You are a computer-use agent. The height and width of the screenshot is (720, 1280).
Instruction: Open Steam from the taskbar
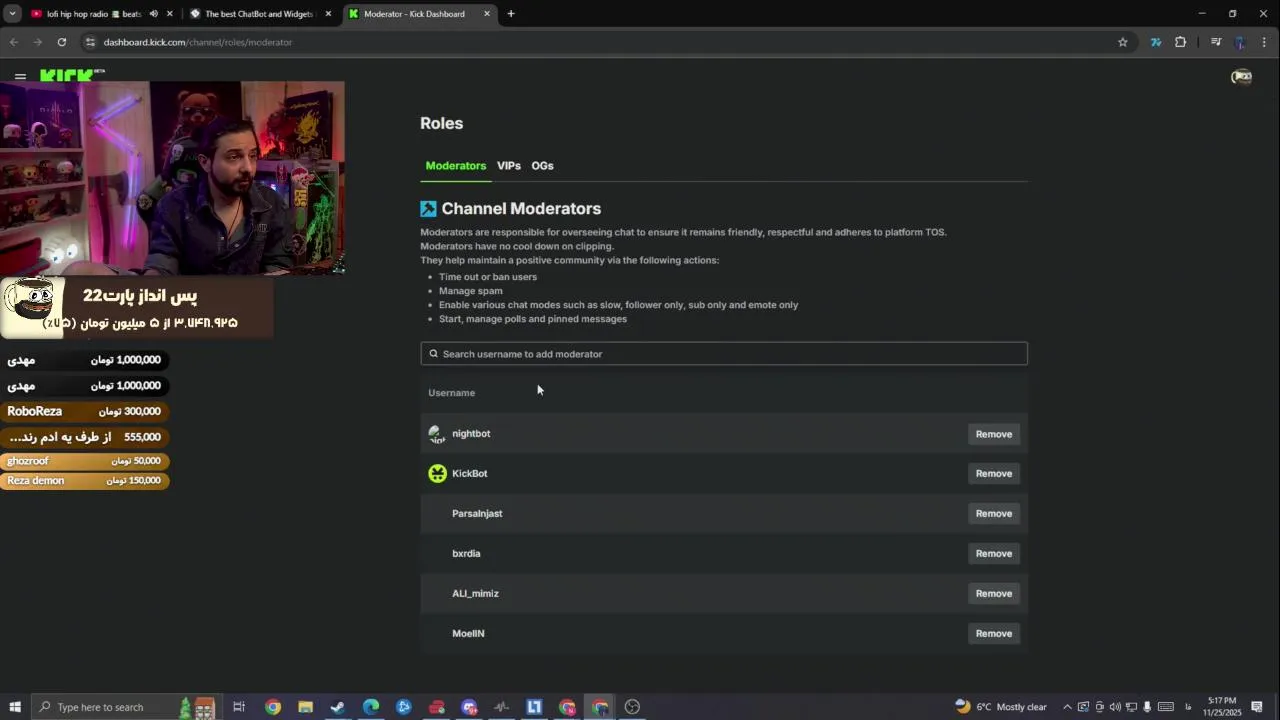(338, 707)
